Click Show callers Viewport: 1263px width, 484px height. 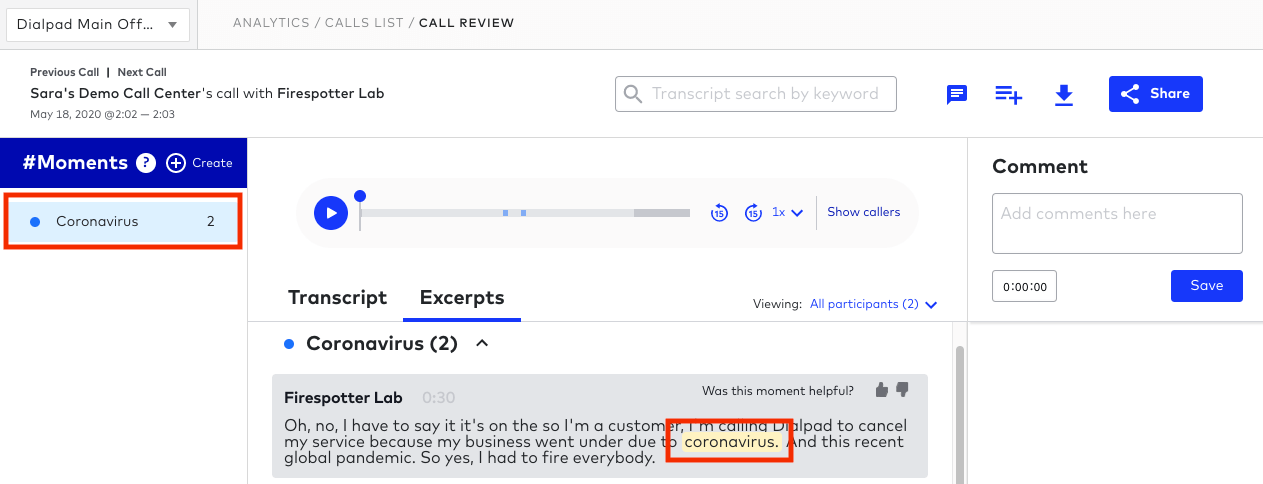click(x=863, y=212)
